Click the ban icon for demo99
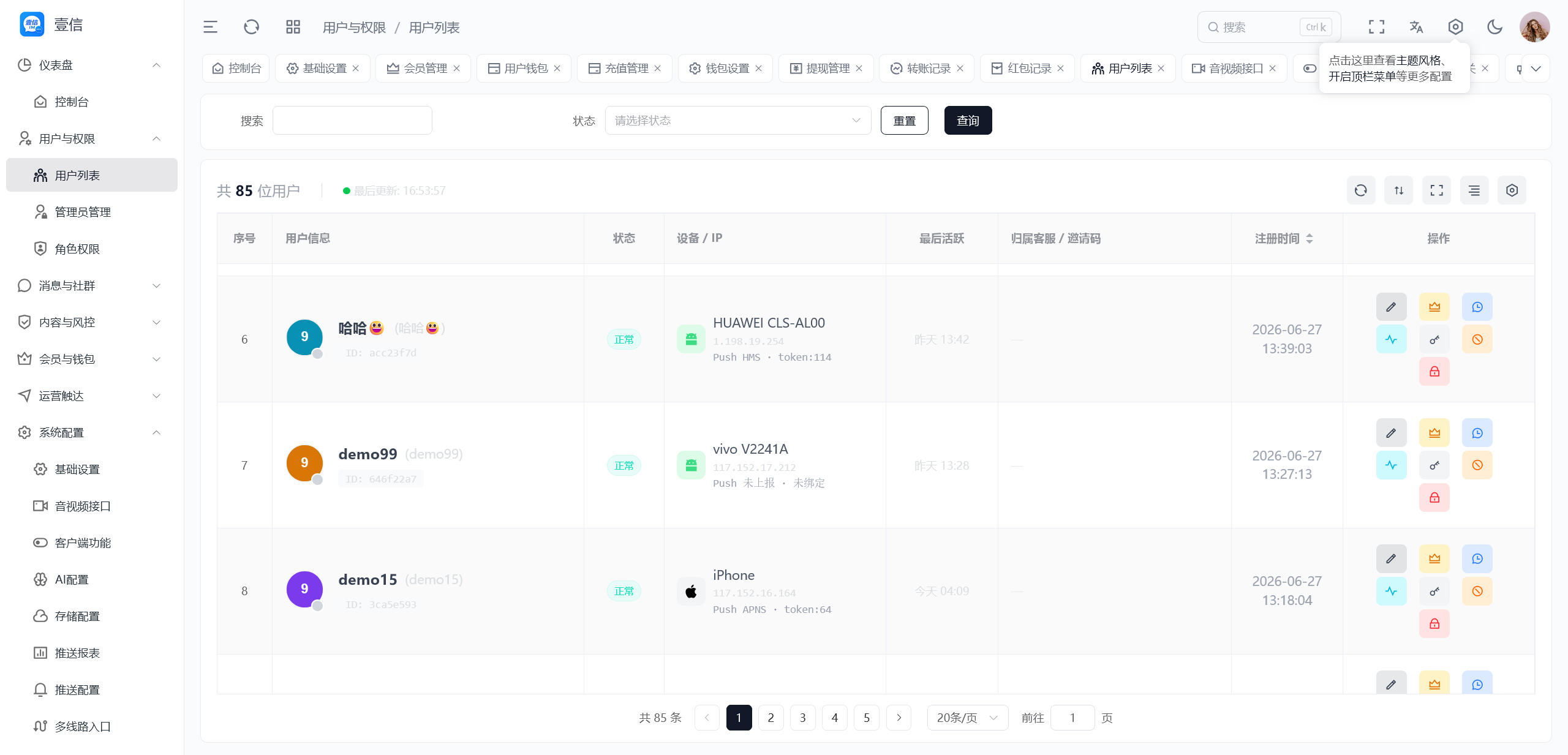 [x=1477, y=465]
